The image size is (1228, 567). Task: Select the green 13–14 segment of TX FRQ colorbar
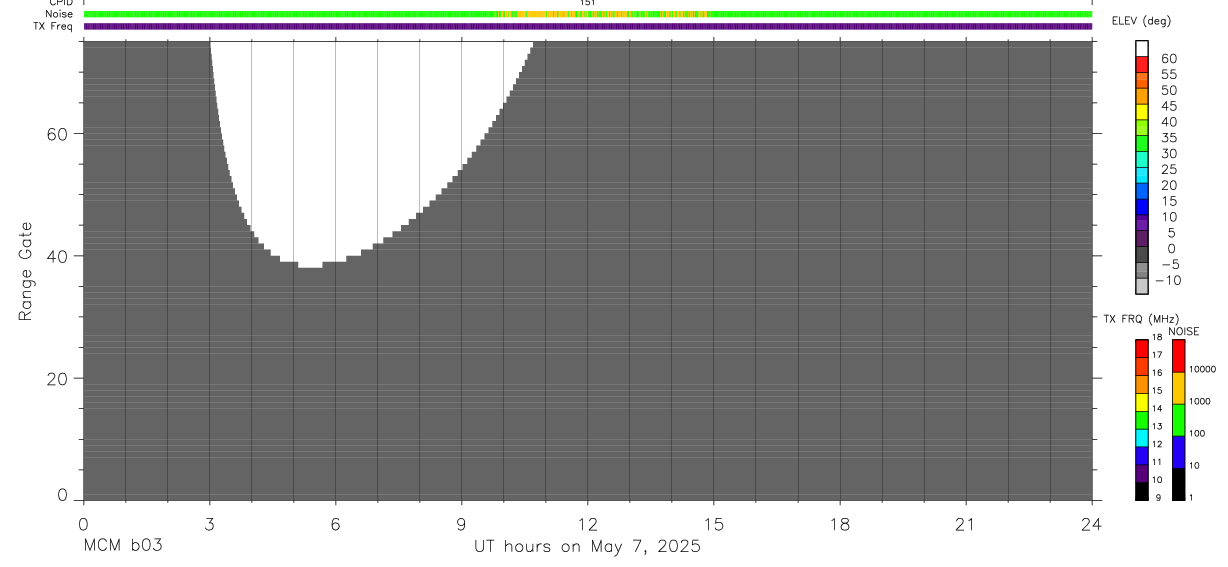pyautogui.click(x=1142, y=421)
